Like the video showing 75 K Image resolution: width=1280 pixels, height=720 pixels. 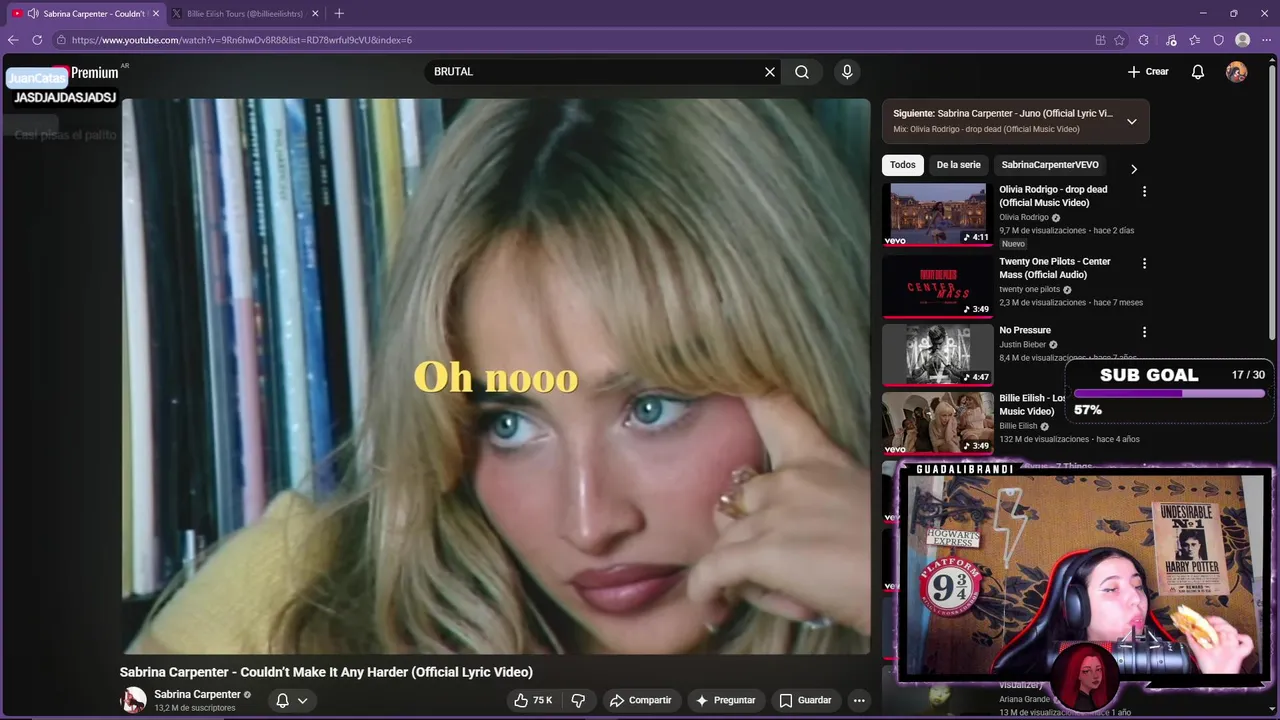(x=533, y=700)
